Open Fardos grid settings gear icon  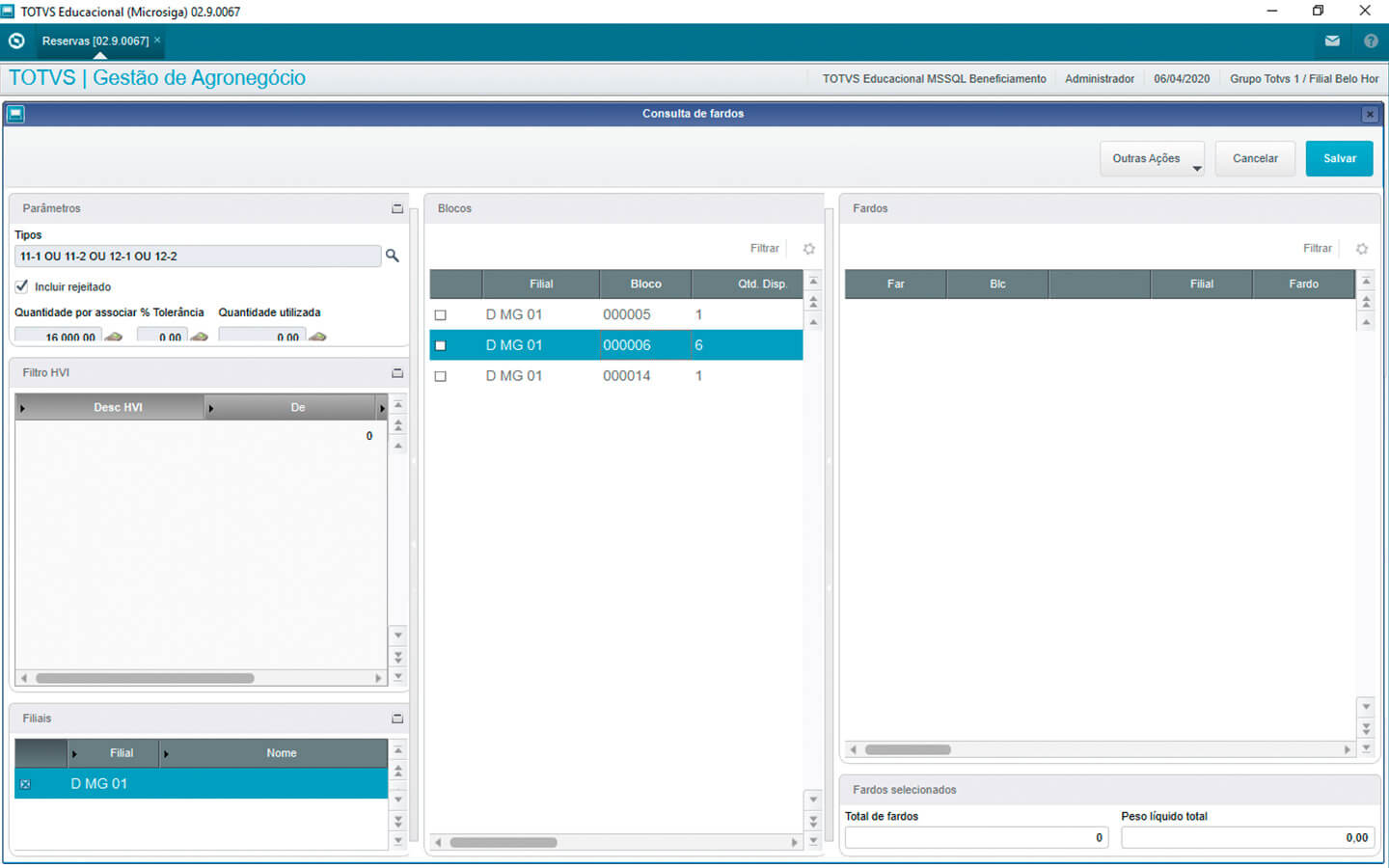coord(1362,249)
